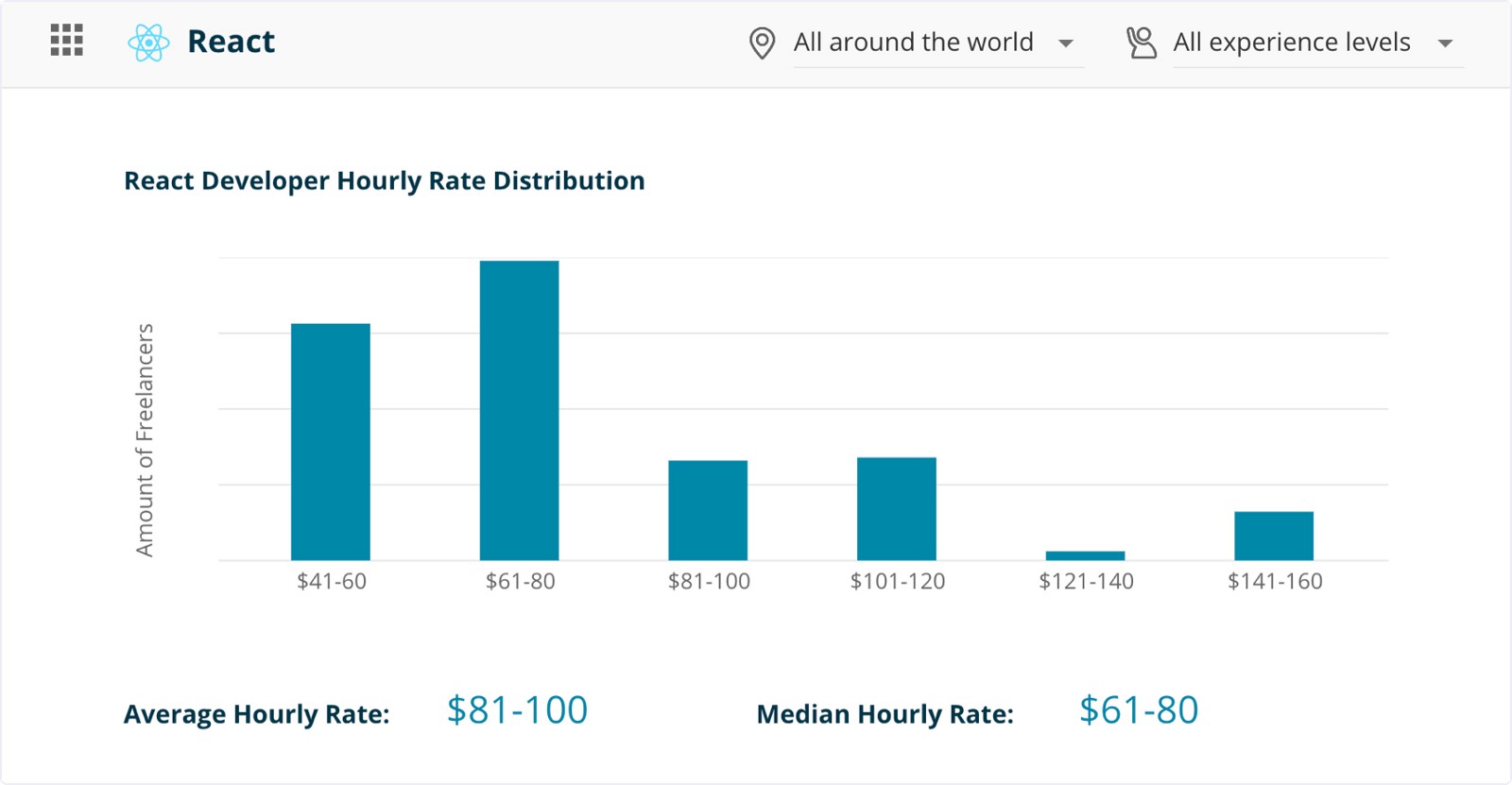The height and width of the screenshot is (785, 1512).
Task: Select the $101-120 bar in chart
Action: click(897, 509)
